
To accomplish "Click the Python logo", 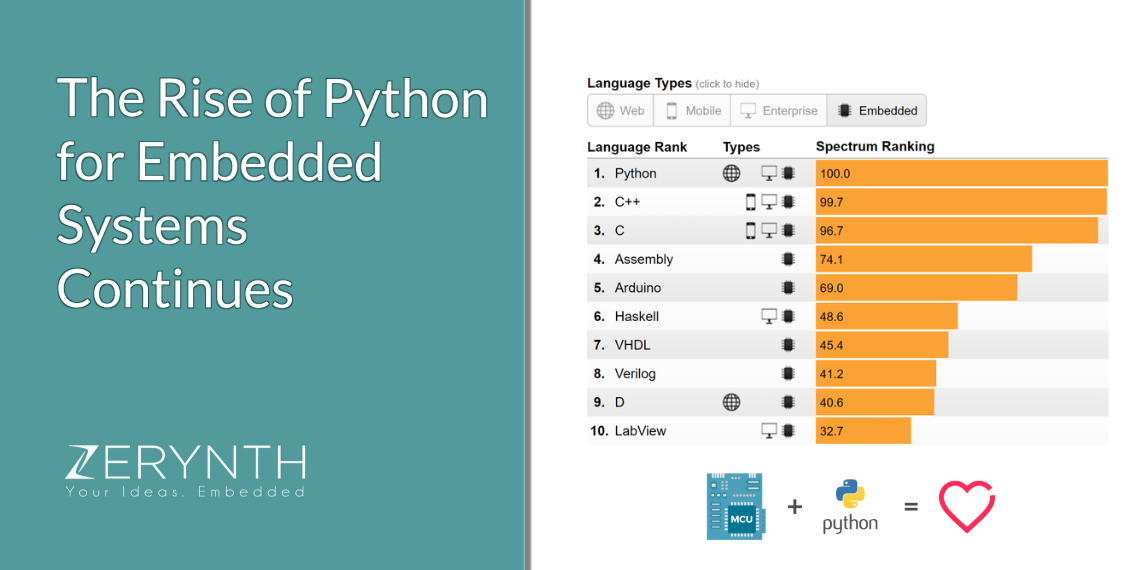I will click(850, 507).
